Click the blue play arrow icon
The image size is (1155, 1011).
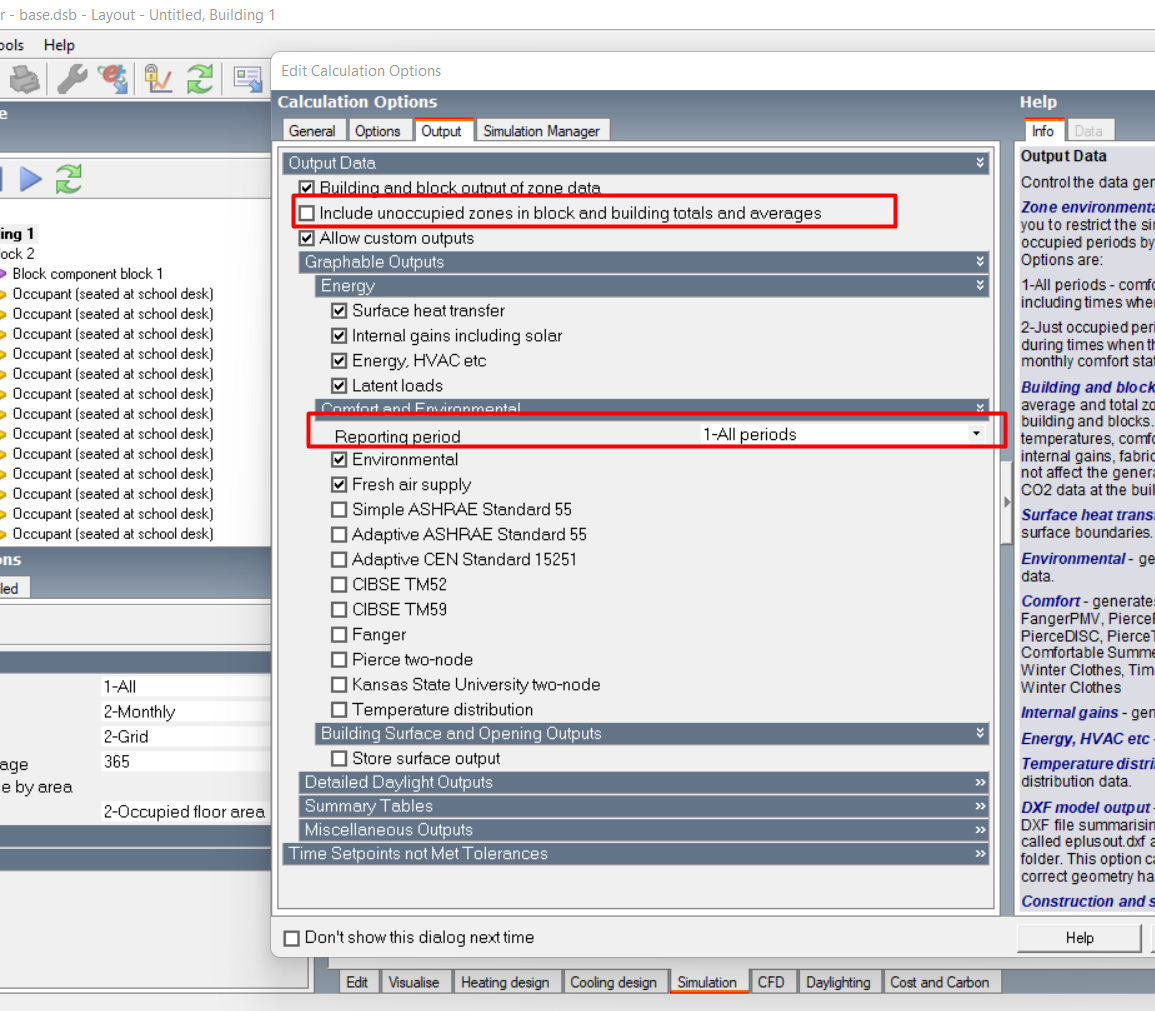[x=30, y=179]
